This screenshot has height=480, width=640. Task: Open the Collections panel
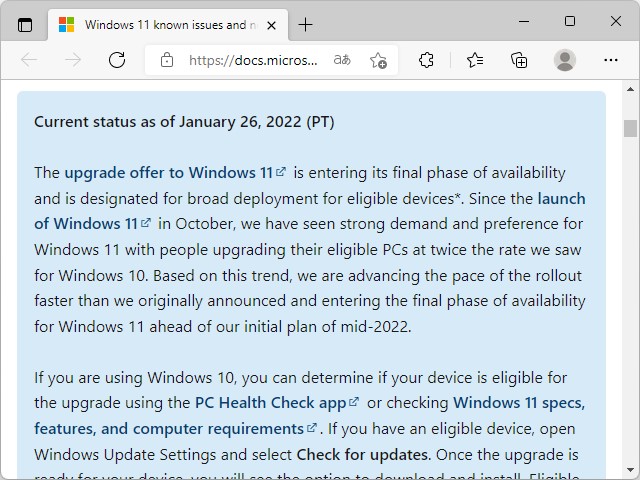point(519,60)
